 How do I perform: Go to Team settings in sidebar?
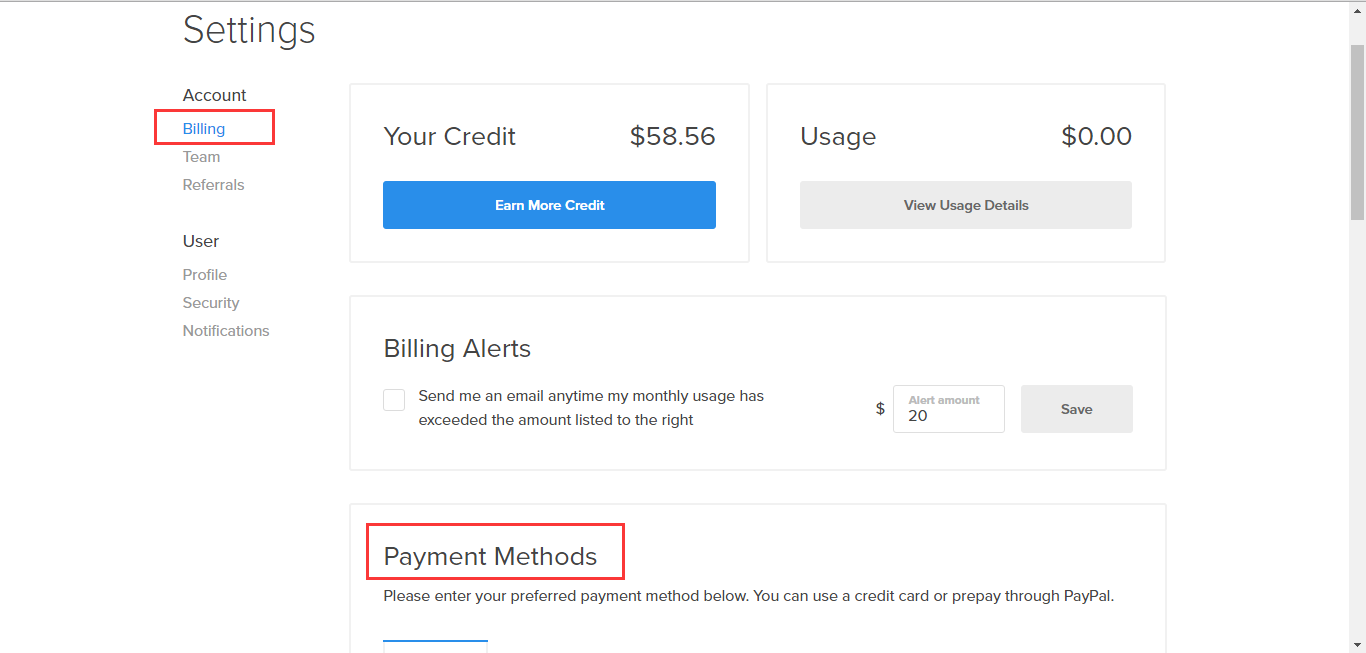click(201, 157)
